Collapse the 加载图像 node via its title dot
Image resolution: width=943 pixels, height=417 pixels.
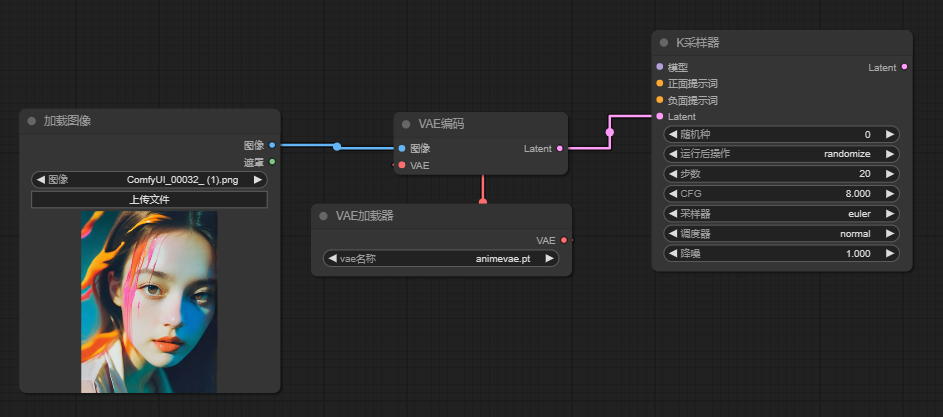[x=32, y=121]
